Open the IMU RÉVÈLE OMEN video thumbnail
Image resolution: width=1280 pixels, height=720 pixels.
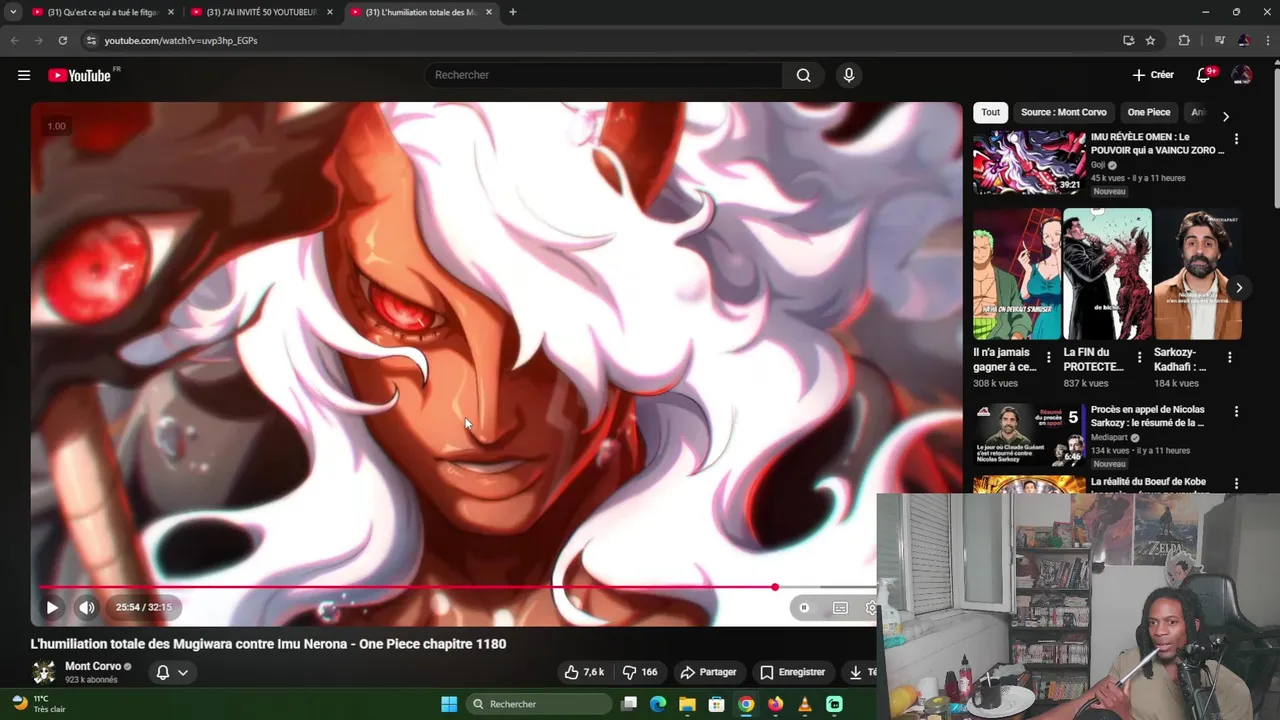pyautogui.click(x=1029, y=163)
